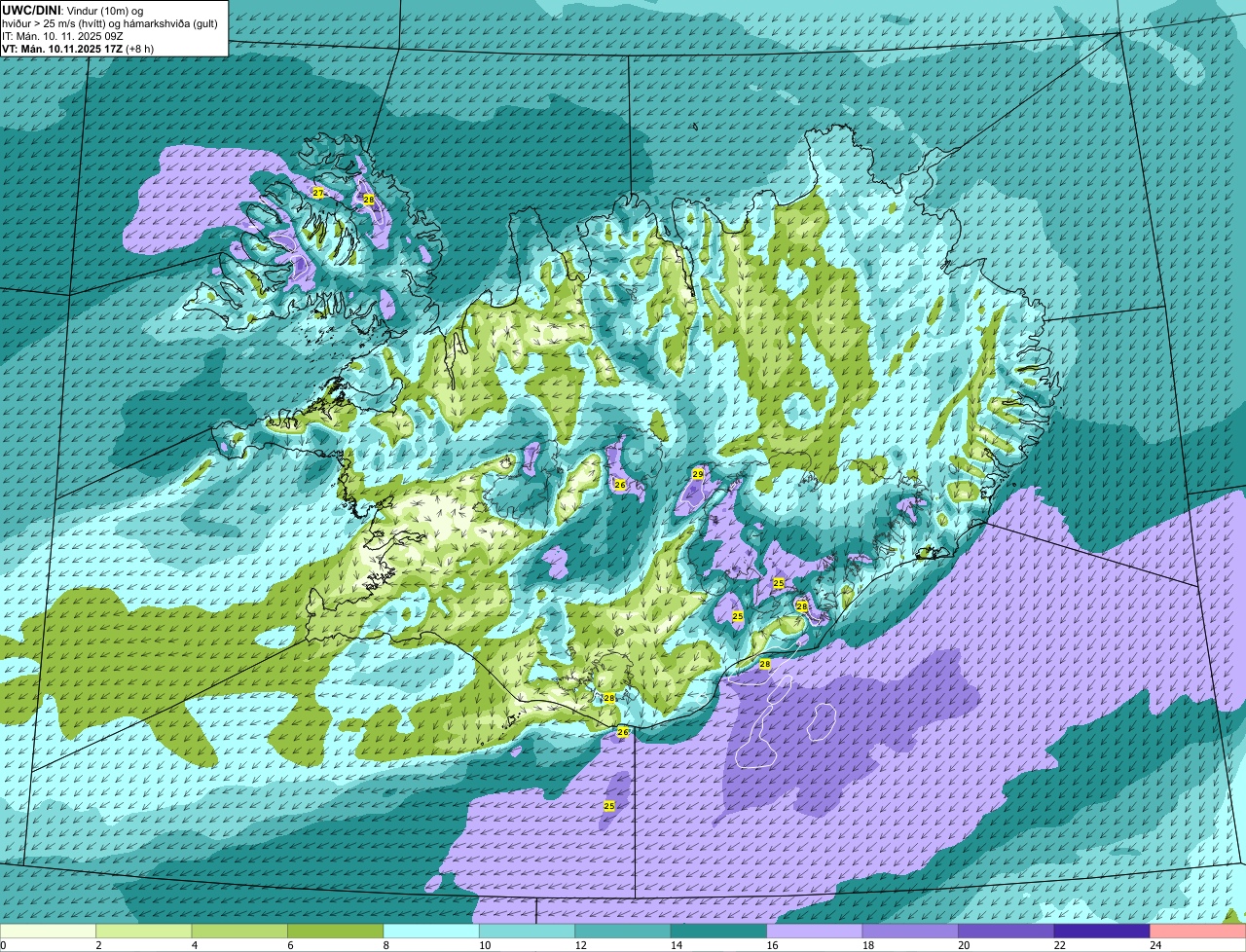Click the legend scale tick label 14
The image size is (1246, 952).
677,945
